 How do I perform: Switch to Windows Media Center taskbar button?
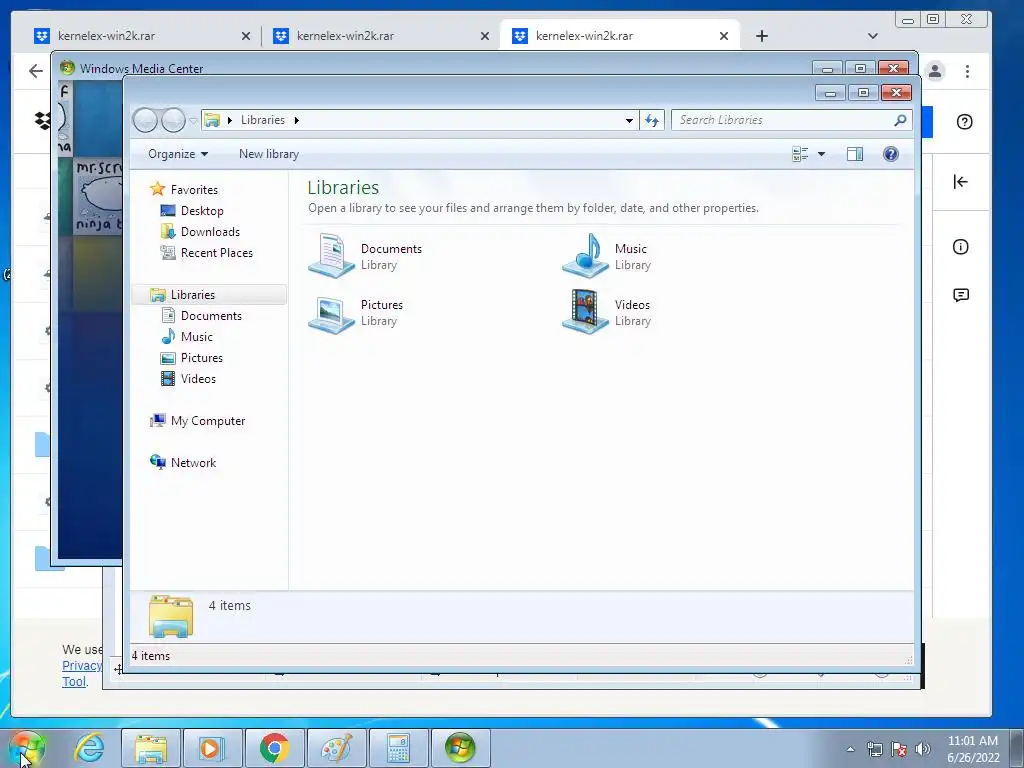click(x=460, y=748)
